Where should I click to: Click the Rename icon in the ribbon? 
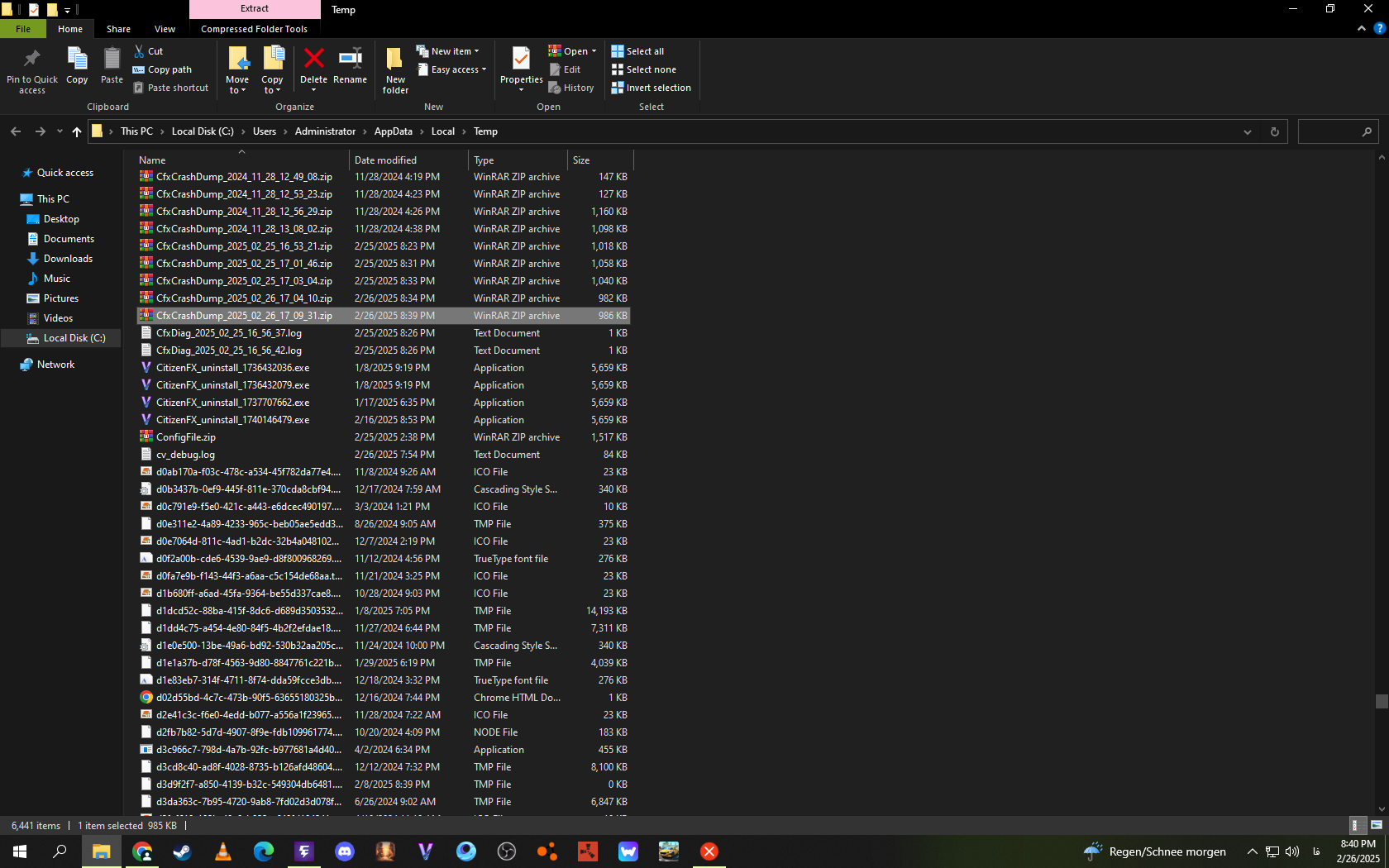tap(350, 66)
